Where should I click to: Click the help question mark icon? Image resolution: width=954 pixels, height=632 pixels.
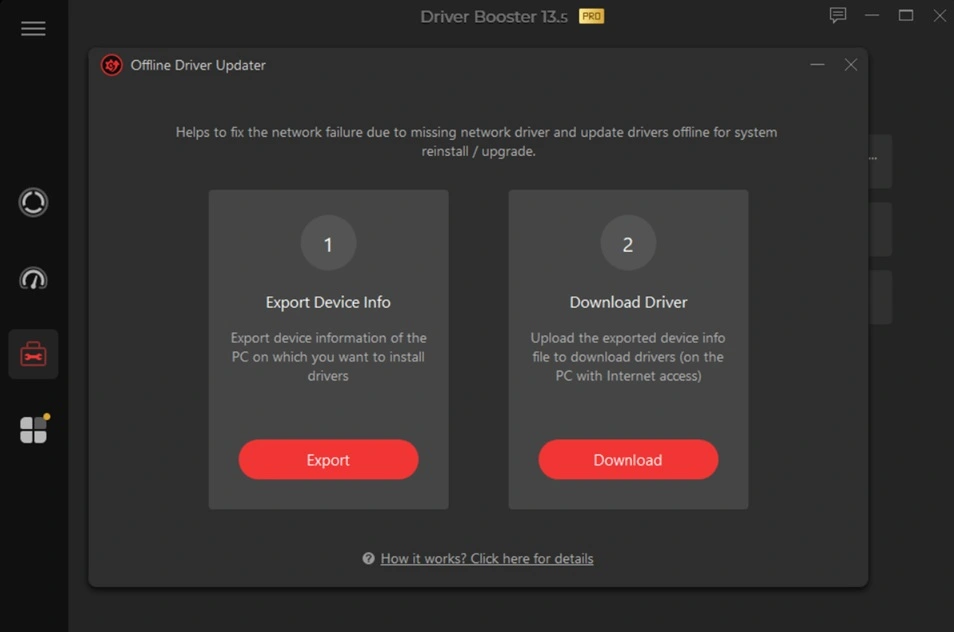click(368, 558)
